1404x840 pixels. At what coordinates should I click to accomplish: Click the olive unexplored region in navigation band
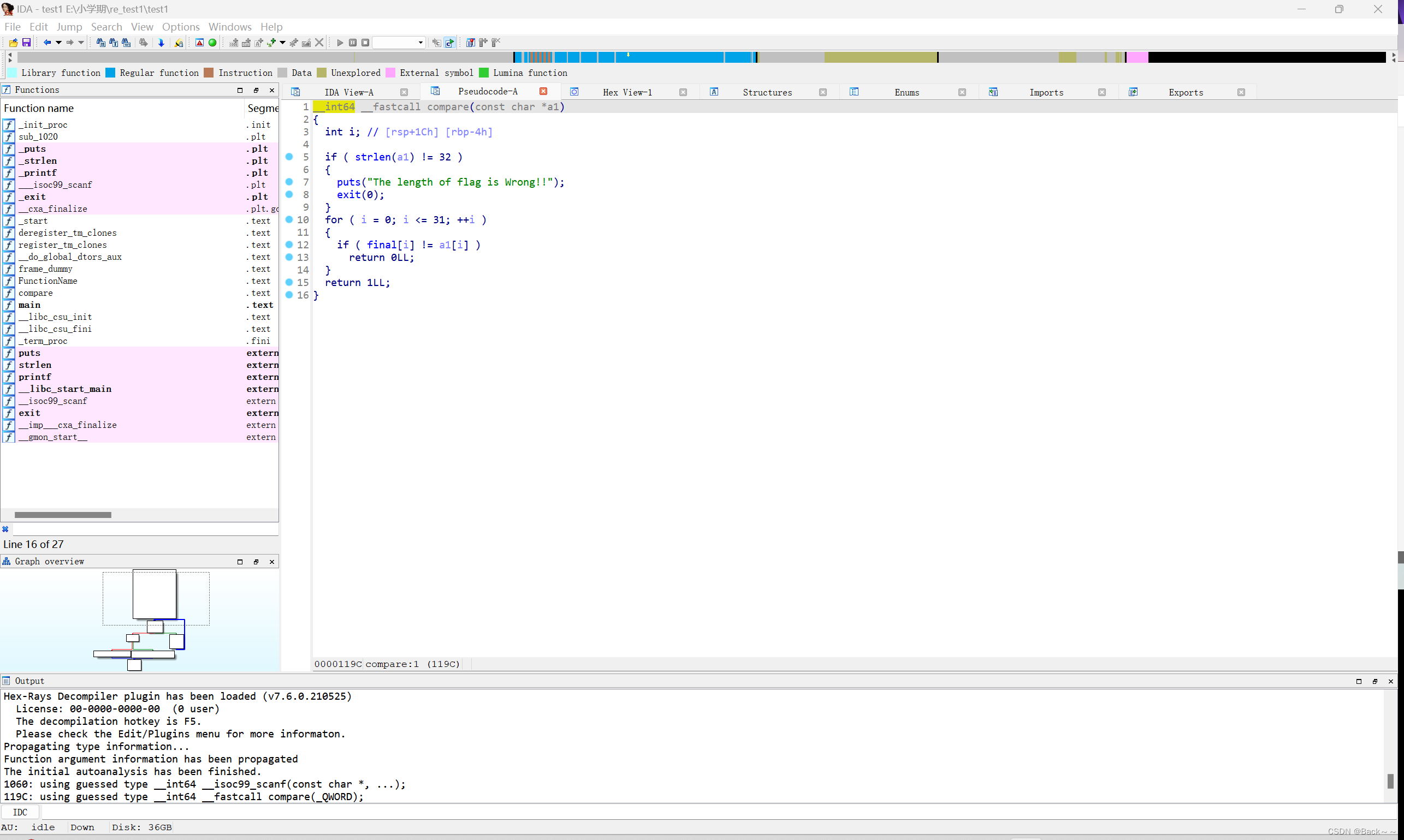pyautogui.click(x=880, y=57)
